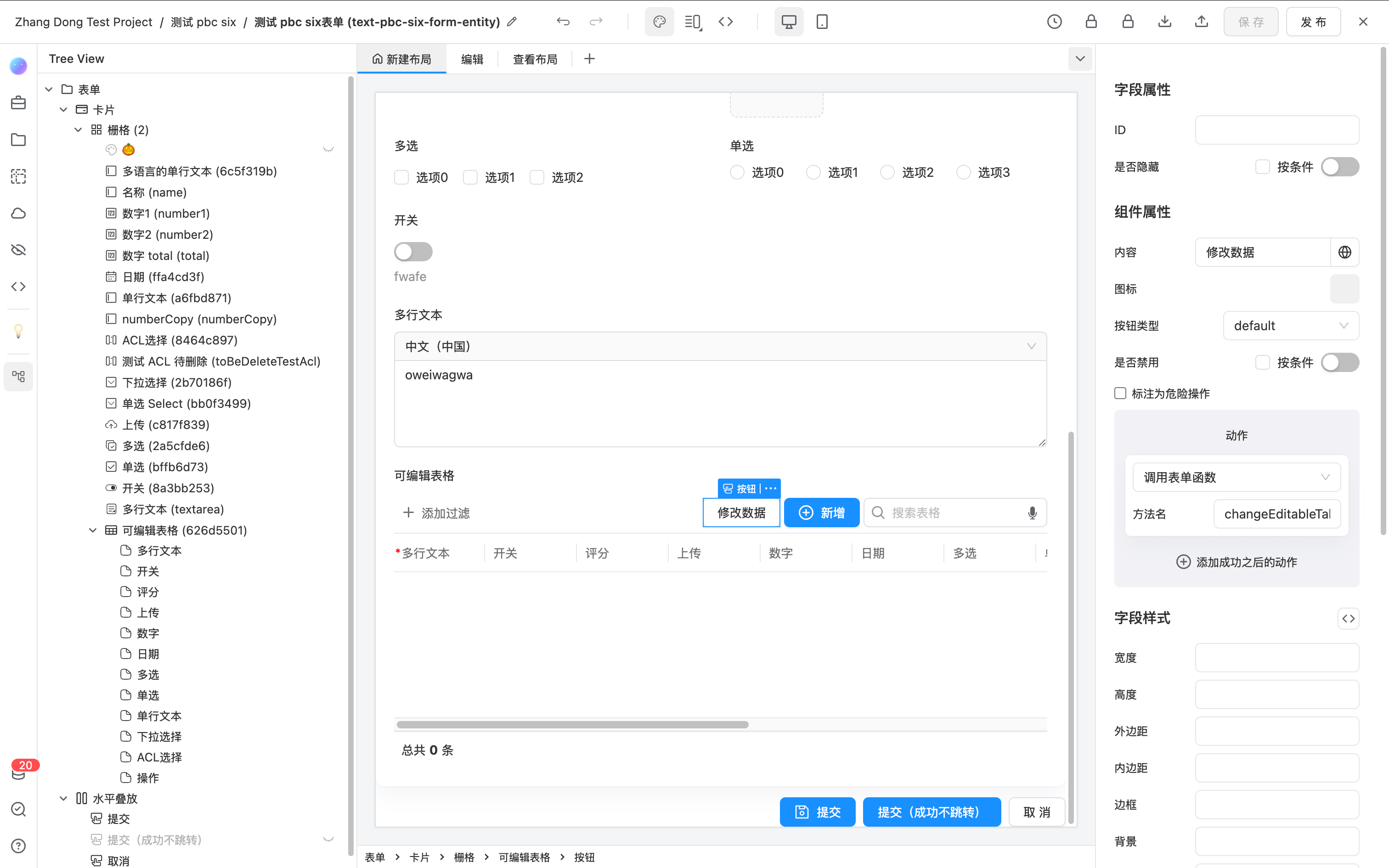Click the microphone icon in table search
This screenshot has width=1389, height=868.
click(x=1032, y=513)
